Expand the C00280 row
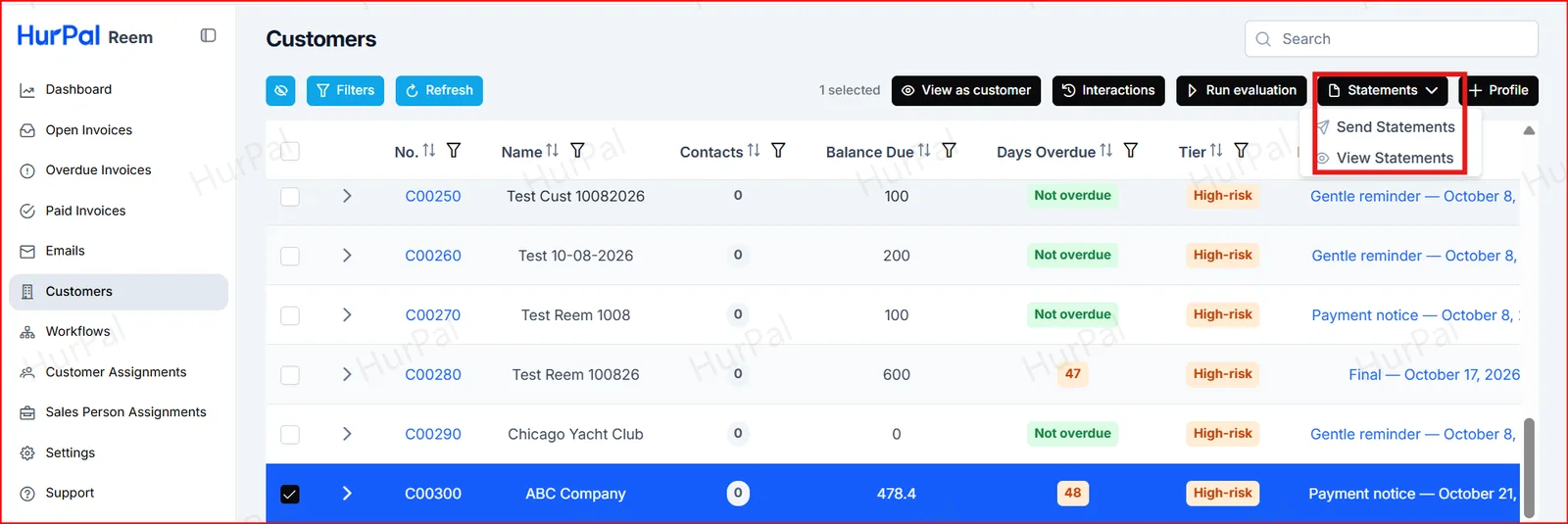Image resolution: width=1568 pixels, height=524 pixels. coord(347,375)
